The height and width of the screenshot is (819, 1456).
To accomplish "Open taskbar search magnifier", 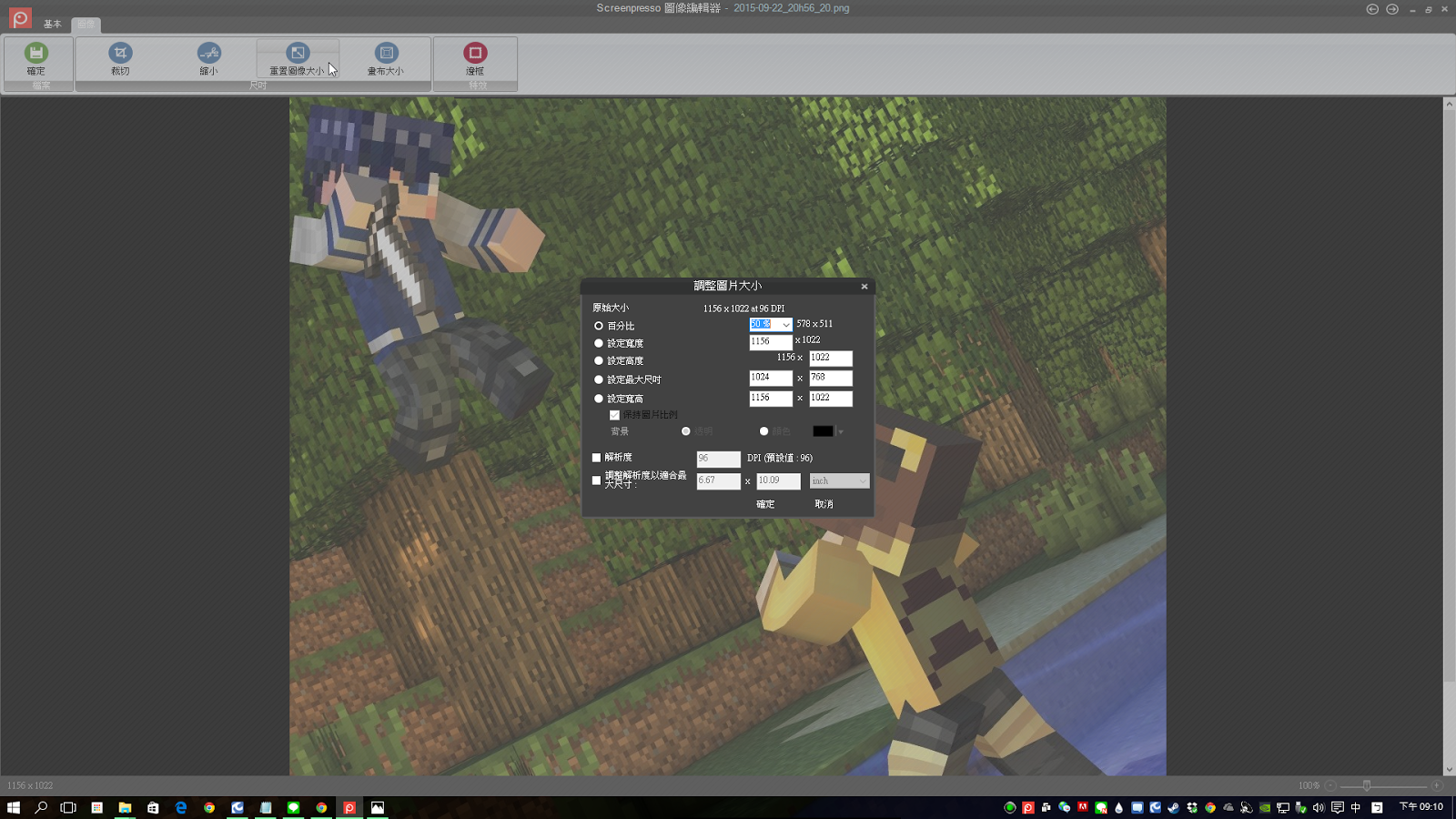I will [x=41, y=807].
